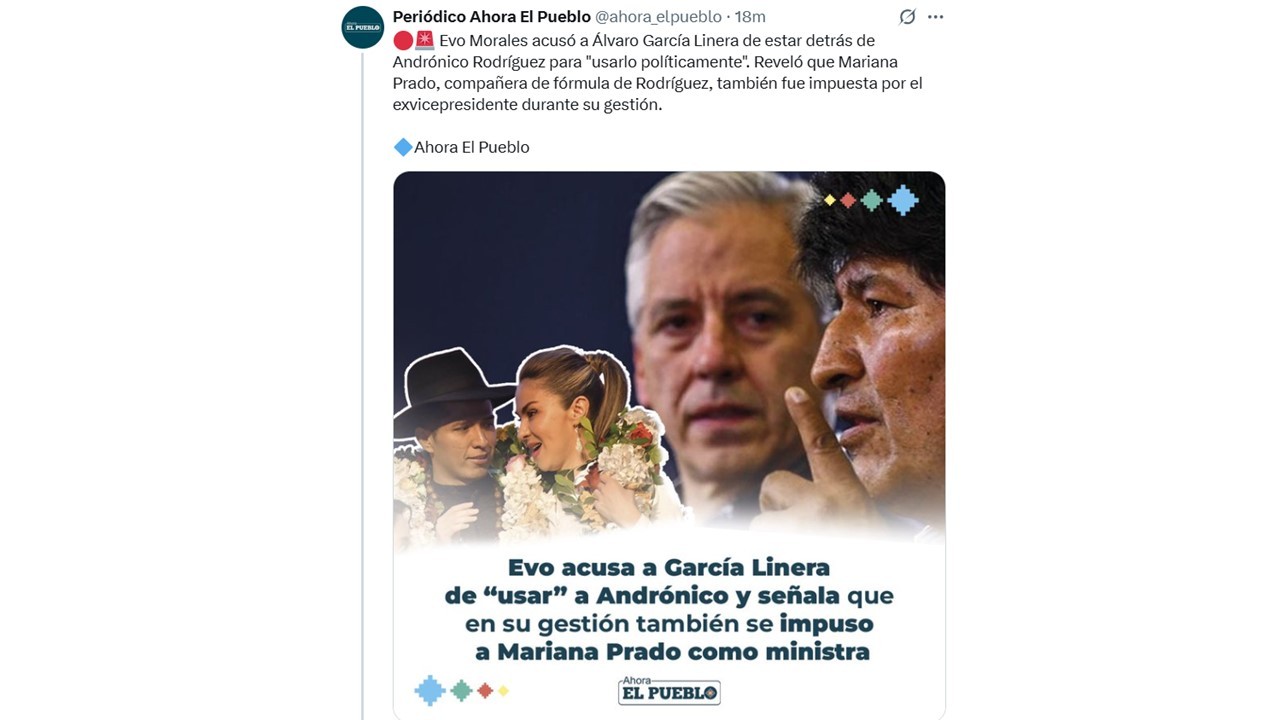Click the blue diamond emoji before Ahora El Pueblo
This screenshot has height=720, width=1280.
click(403, 147)
